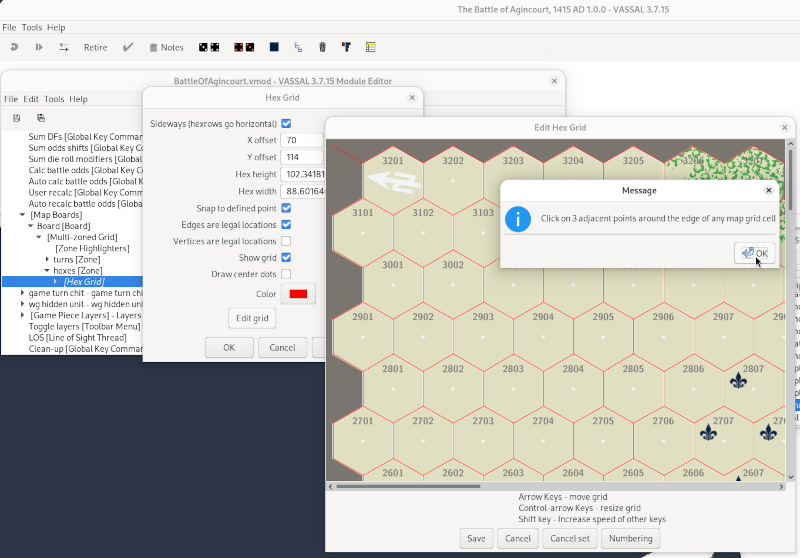800x558 pixels.
Task: Click the trash can toolbar icon
Action: tap(322, 47)
